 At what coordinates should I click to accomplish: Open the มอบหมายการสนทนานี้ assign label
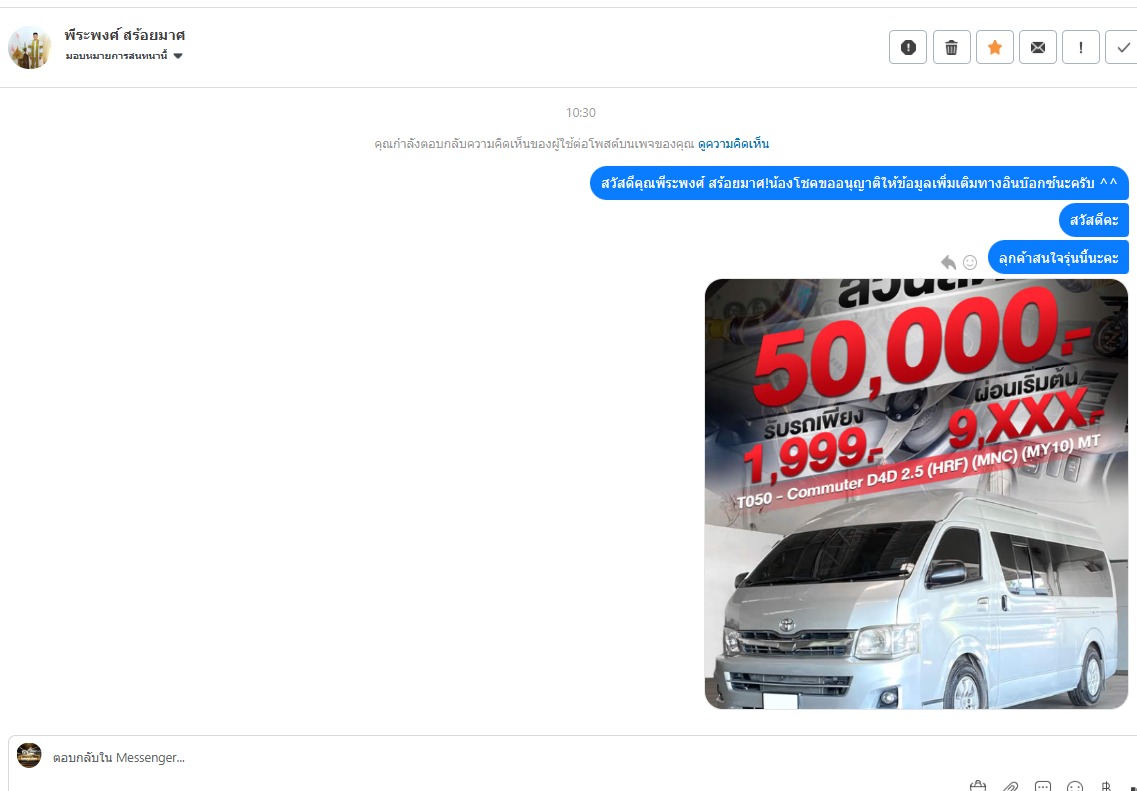(117, 56)
